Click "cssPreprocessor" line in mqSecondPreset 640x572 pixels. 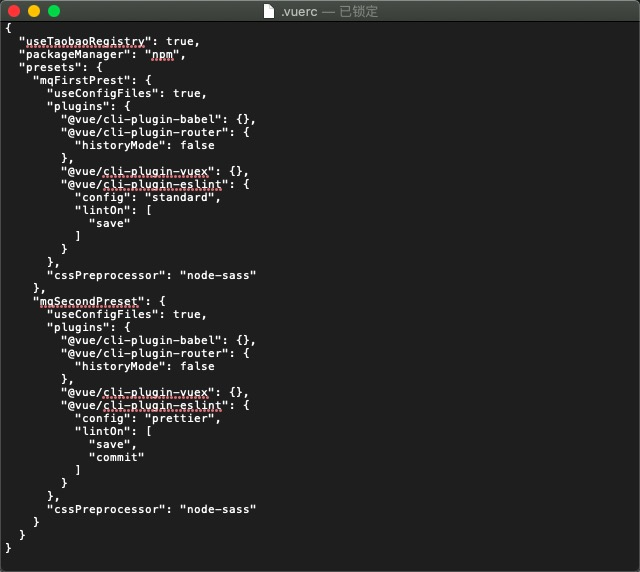(x=151, y=510)
